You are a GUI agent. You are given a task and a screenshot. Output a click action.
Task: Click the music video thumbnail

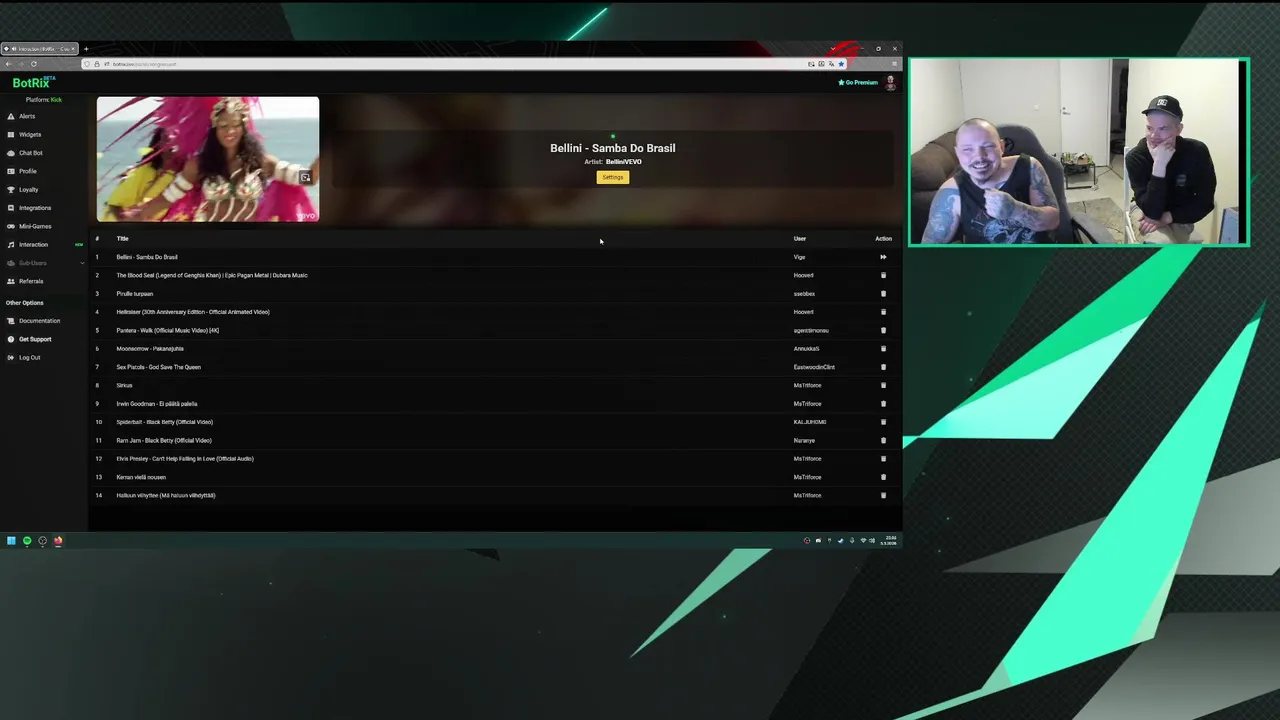(208, 159)
